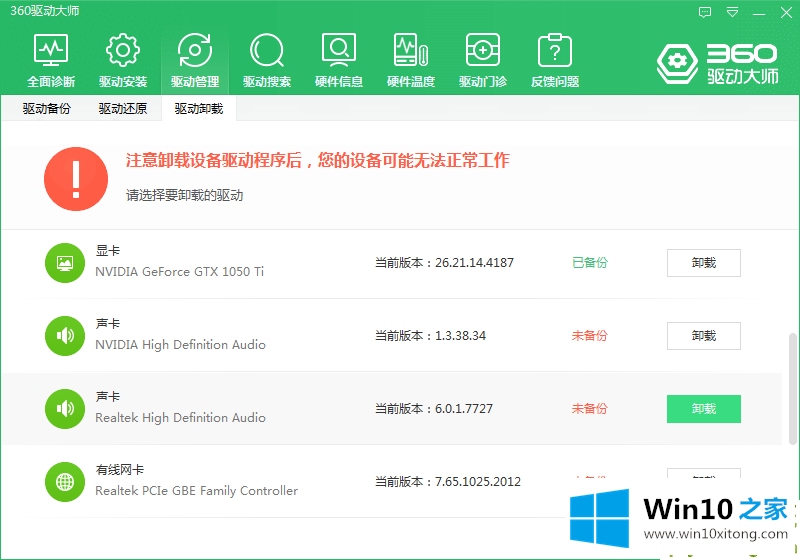Select the 驱动管理 toolbar icon
Image resolution: width=800 pixels, height=560 pixels.
click(194, 60)
